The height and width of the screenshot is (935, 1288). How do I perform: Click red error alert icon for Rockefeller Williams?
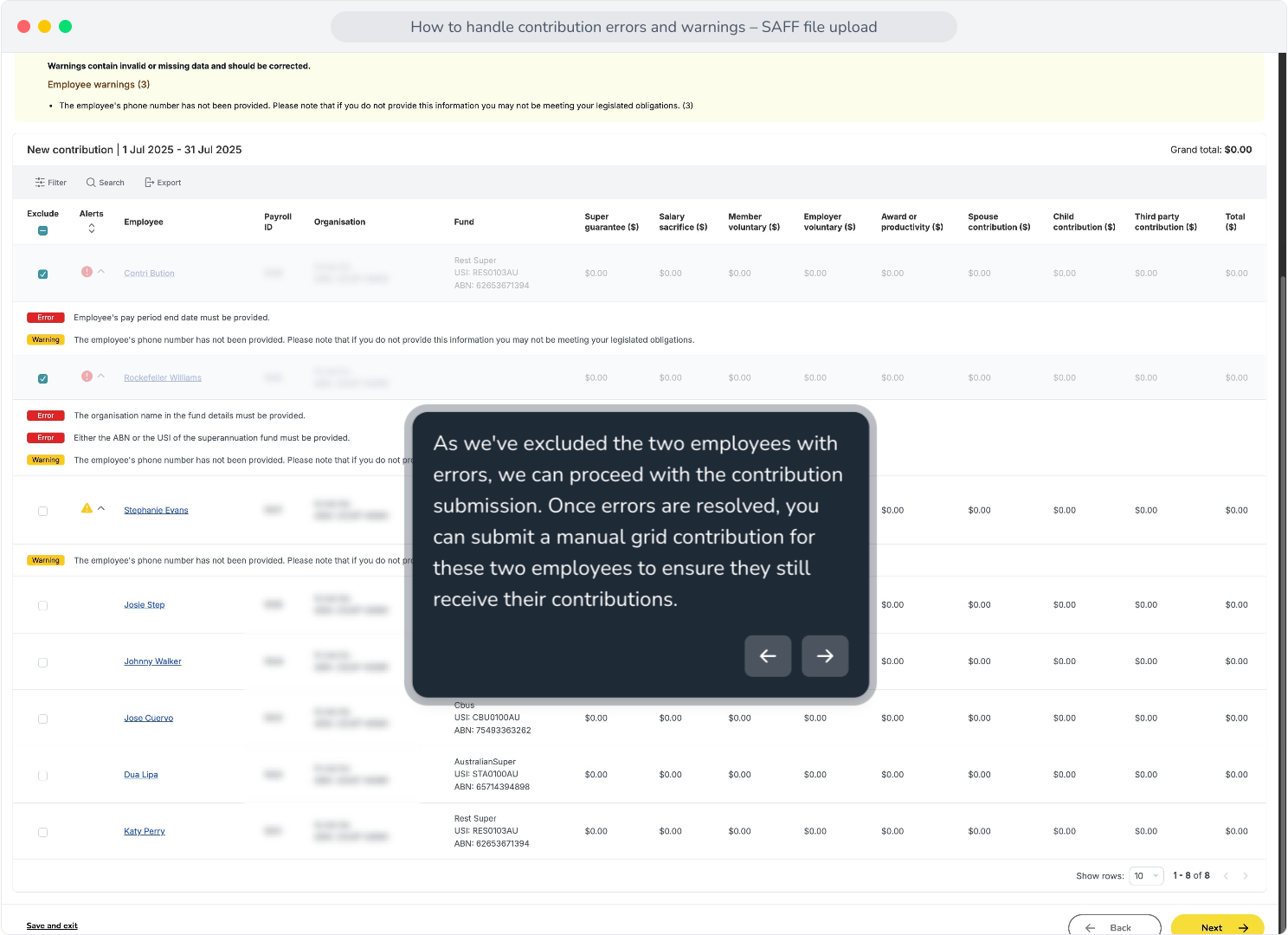tap(87, 377)
